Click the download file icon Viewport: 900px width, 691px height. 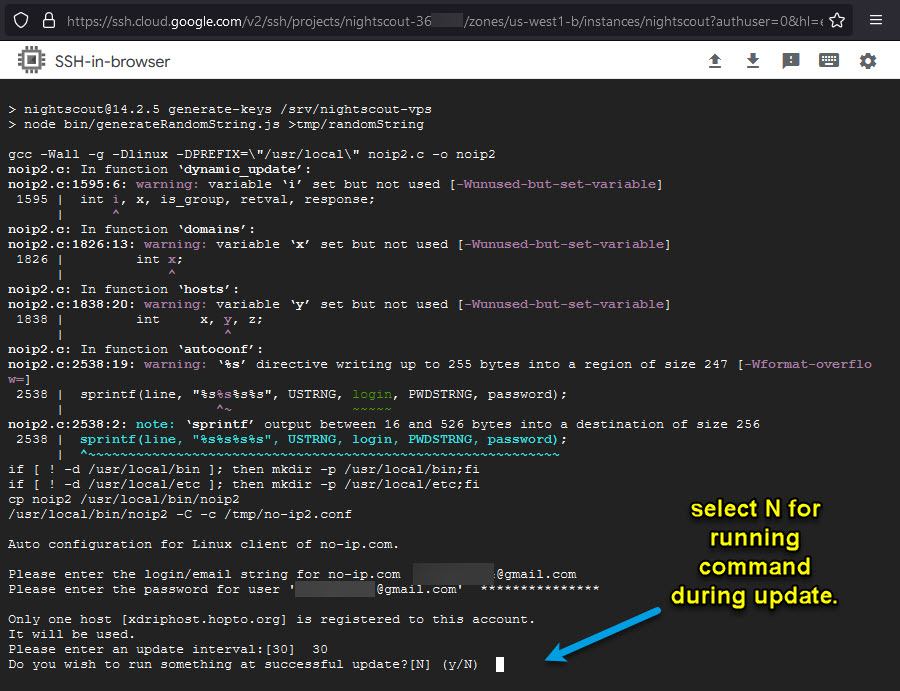[753, 61]
